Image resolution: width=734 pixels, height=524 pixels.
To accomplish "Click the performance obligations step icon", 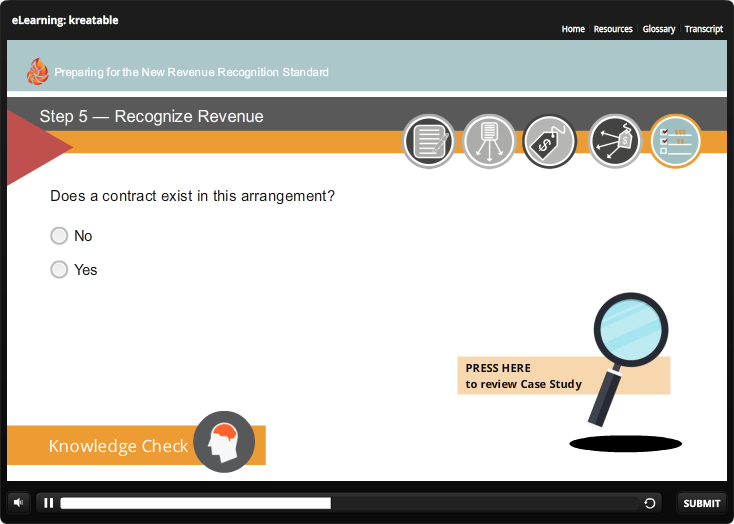I will (x=490, y=142).
